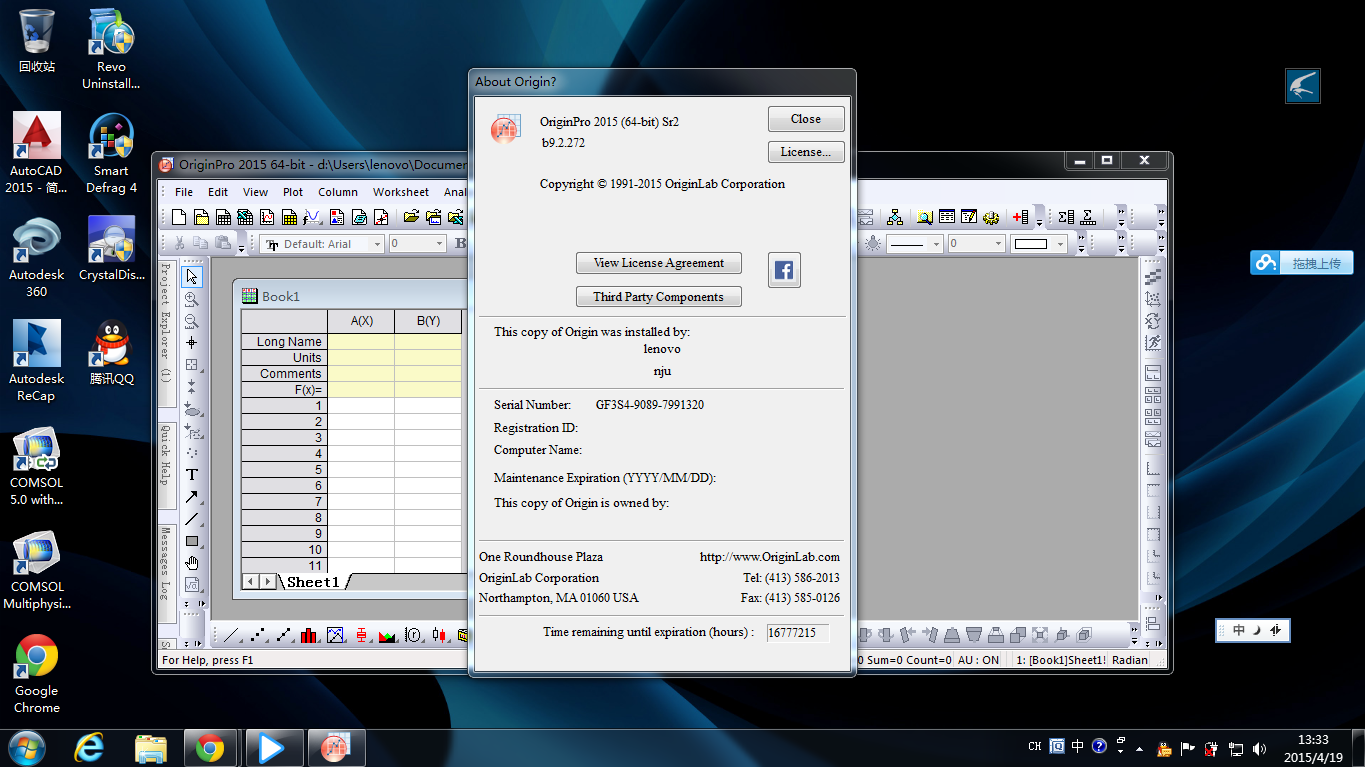Viewport: 1365px width, 767px height.
Task: Select the Zoom In tool
Action: pos(192,299)
